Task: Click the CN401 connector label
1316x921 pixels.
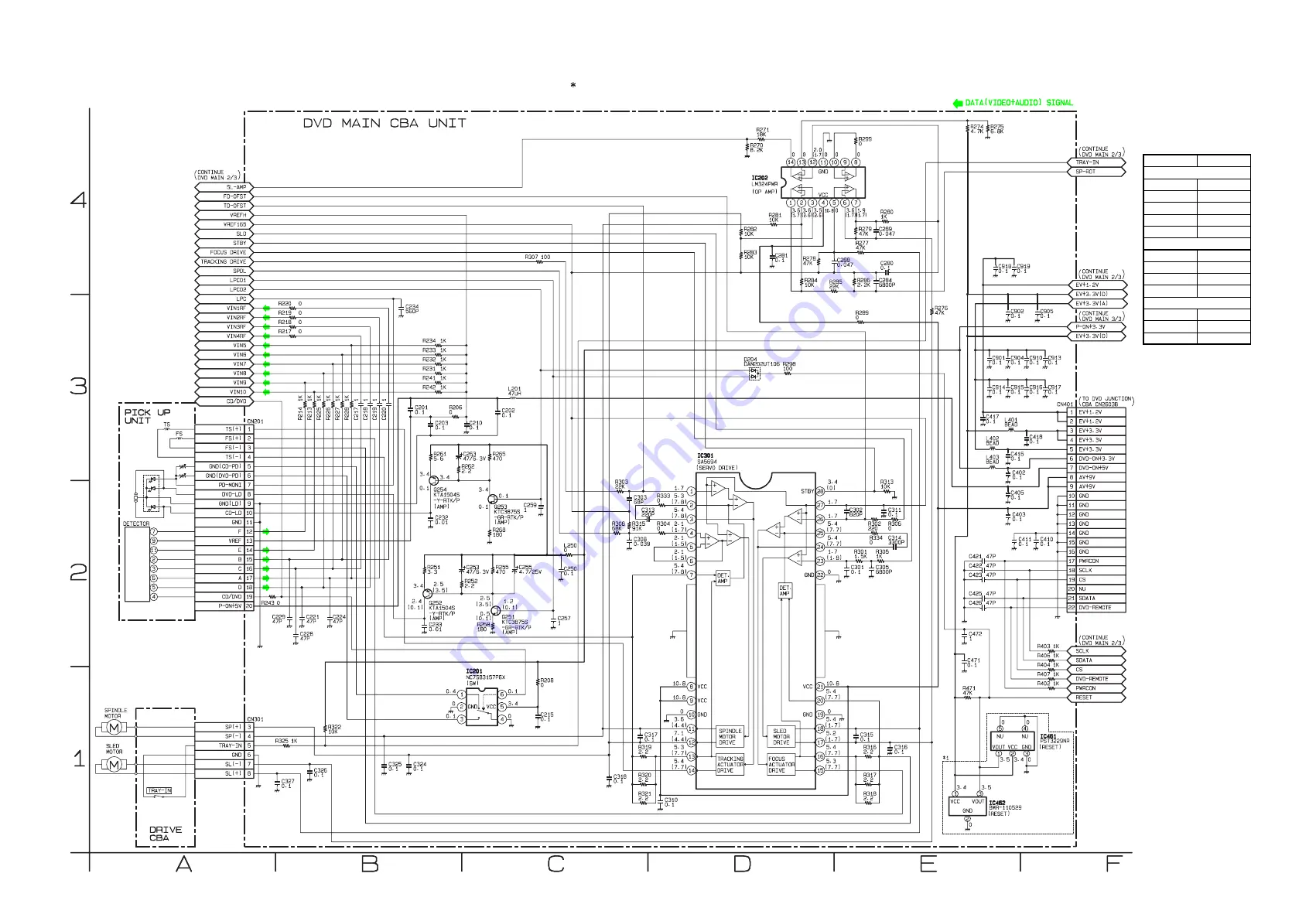Action: coord(1065,404)
